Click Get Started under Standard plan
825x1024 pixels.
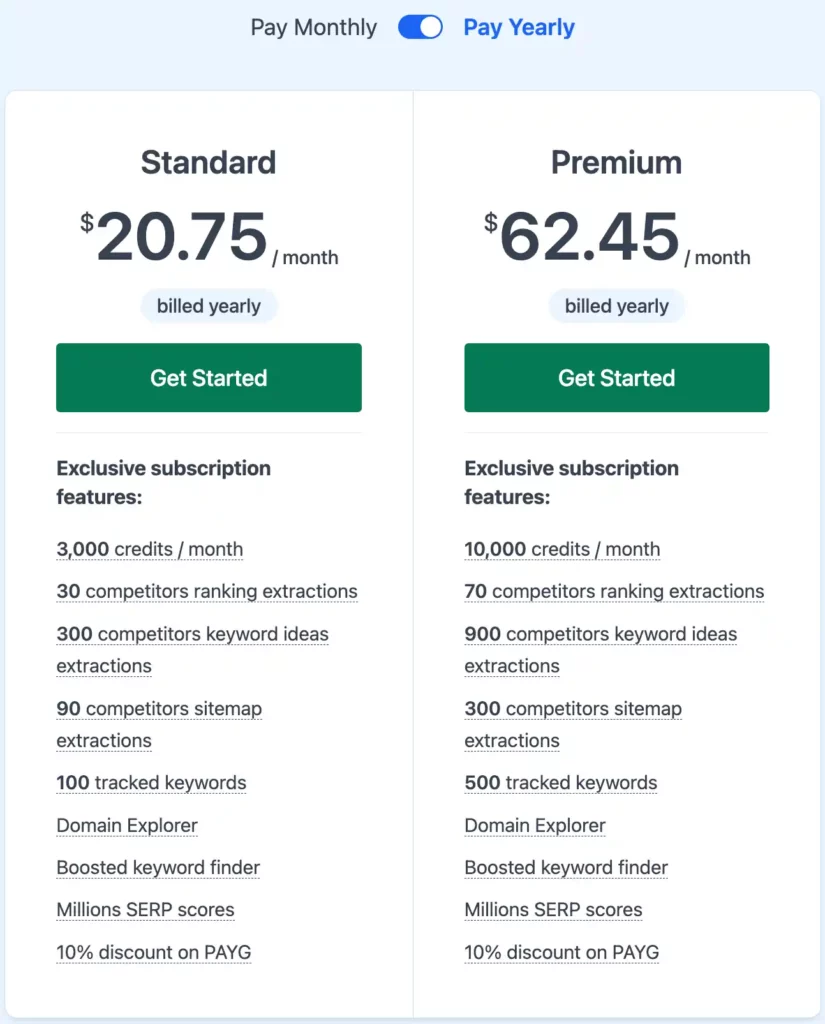(x=208, y=377)
